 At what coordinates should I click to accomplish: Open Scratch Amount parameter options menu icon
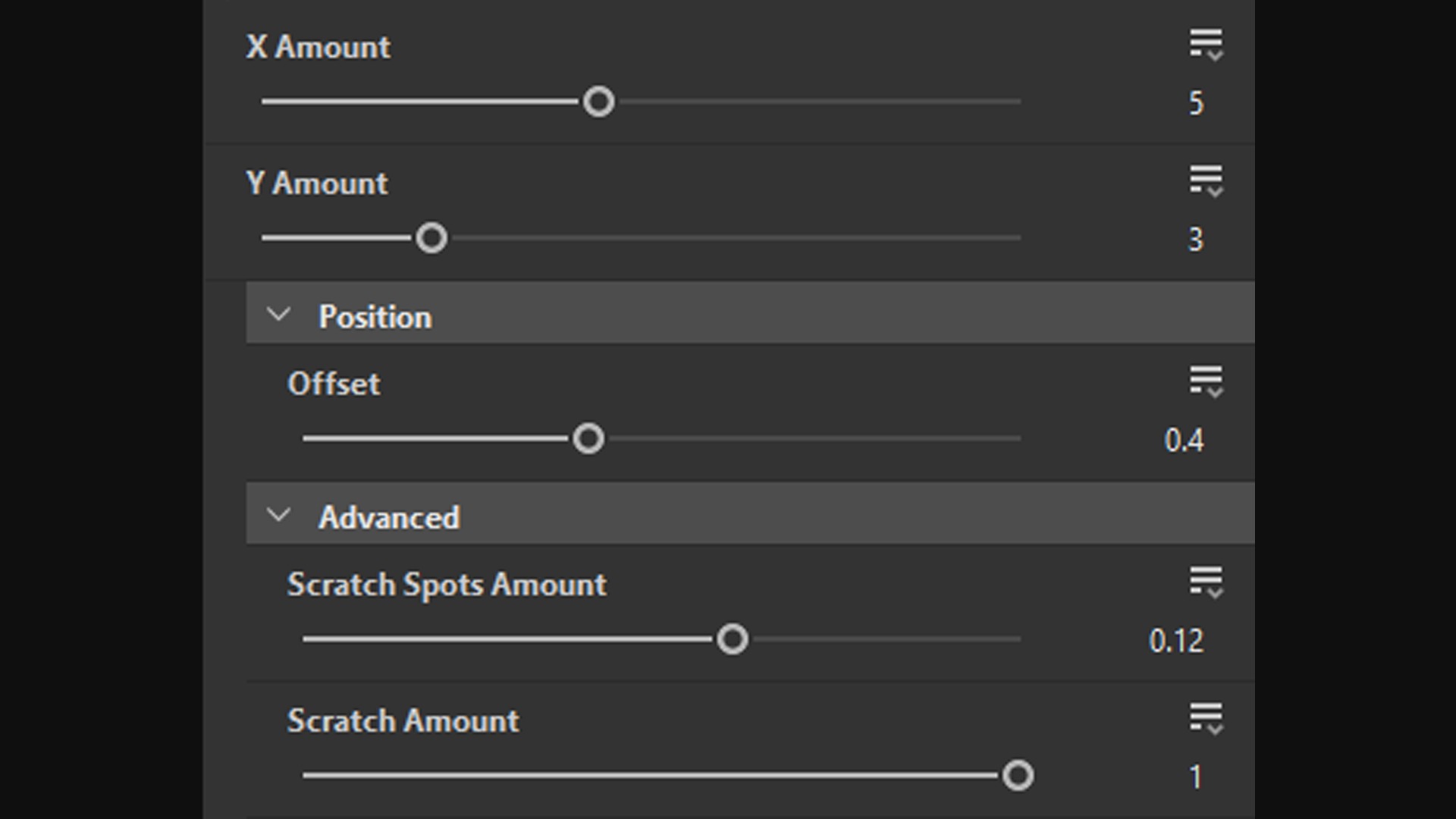click(x=1205, y=719)
